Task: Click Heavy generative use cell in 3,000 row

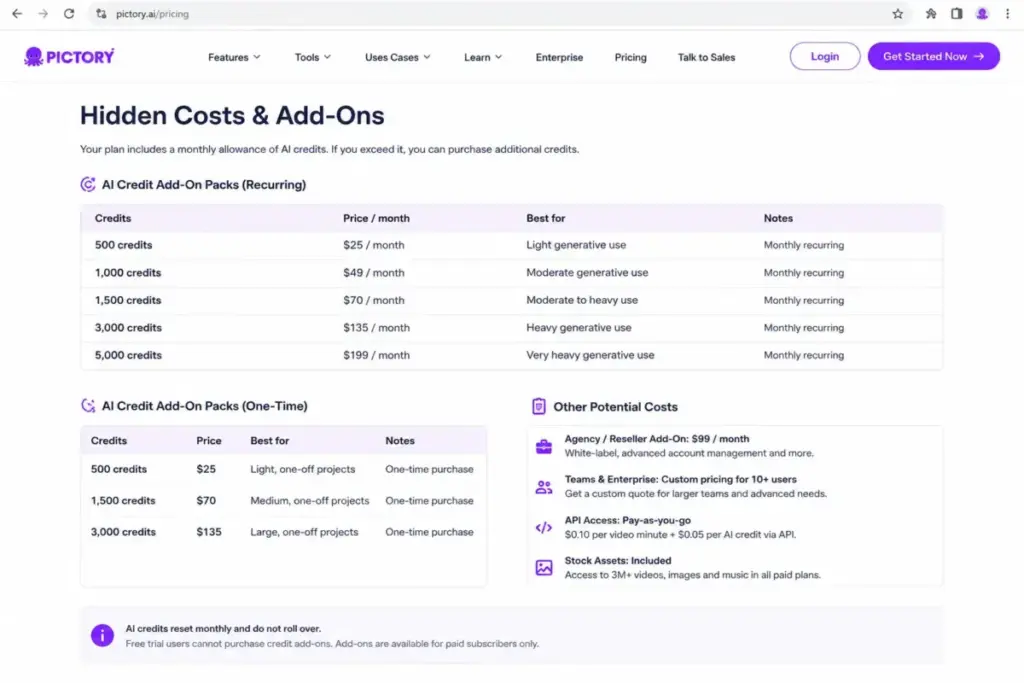Action: click(x=579, y=328)
